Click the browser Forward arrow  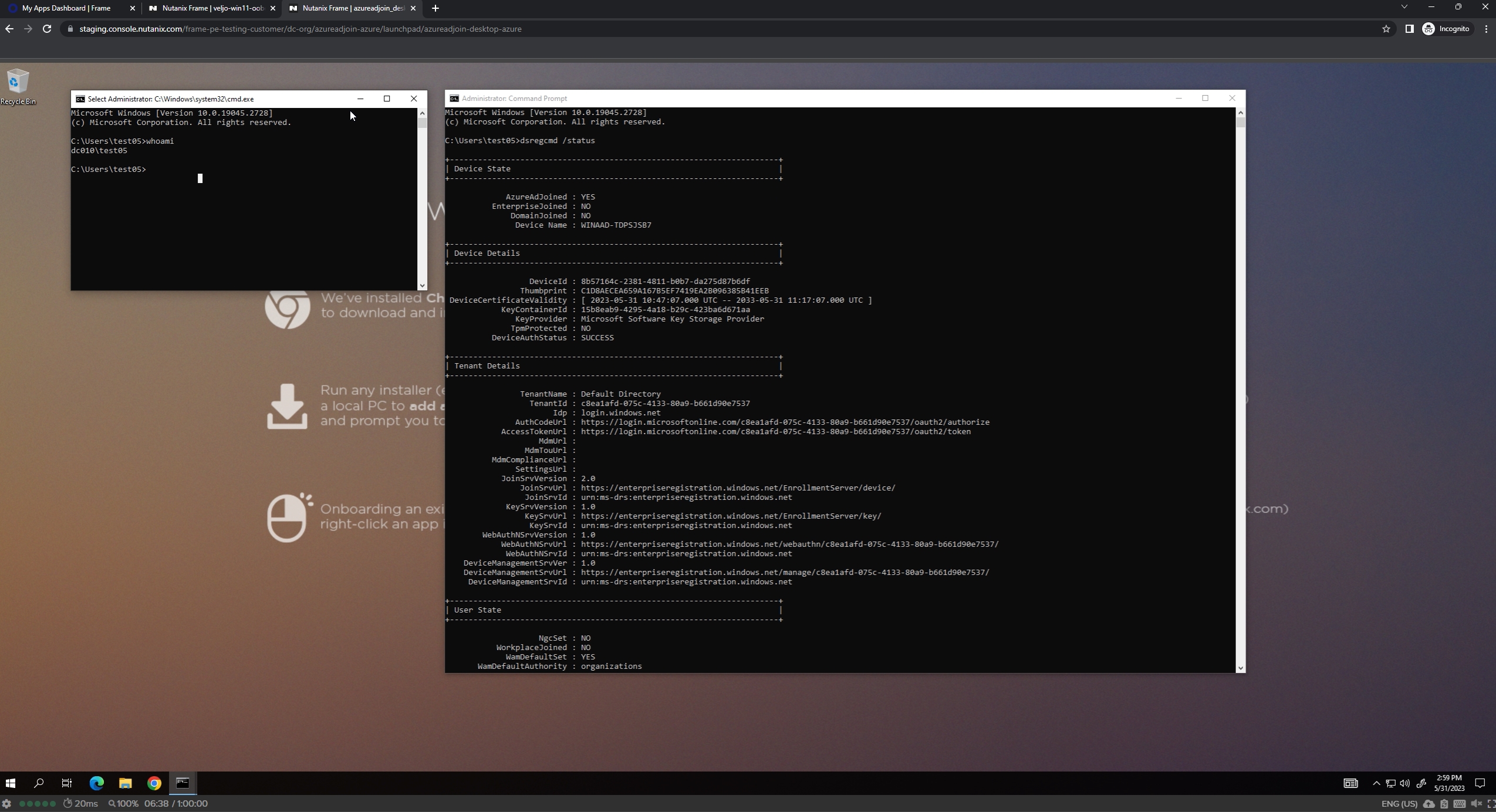click(x=28, y=29)
